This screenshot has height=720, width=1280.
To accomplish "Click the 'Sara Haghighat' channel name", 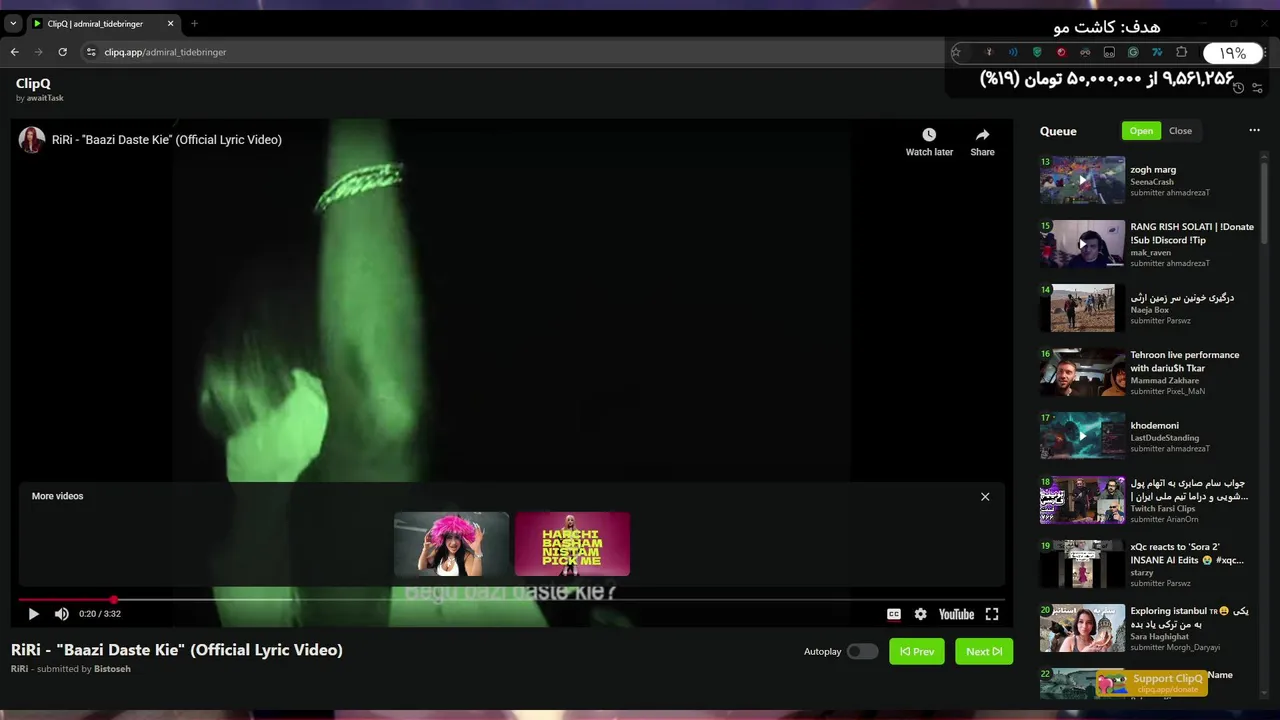I will coord(1159,637).
